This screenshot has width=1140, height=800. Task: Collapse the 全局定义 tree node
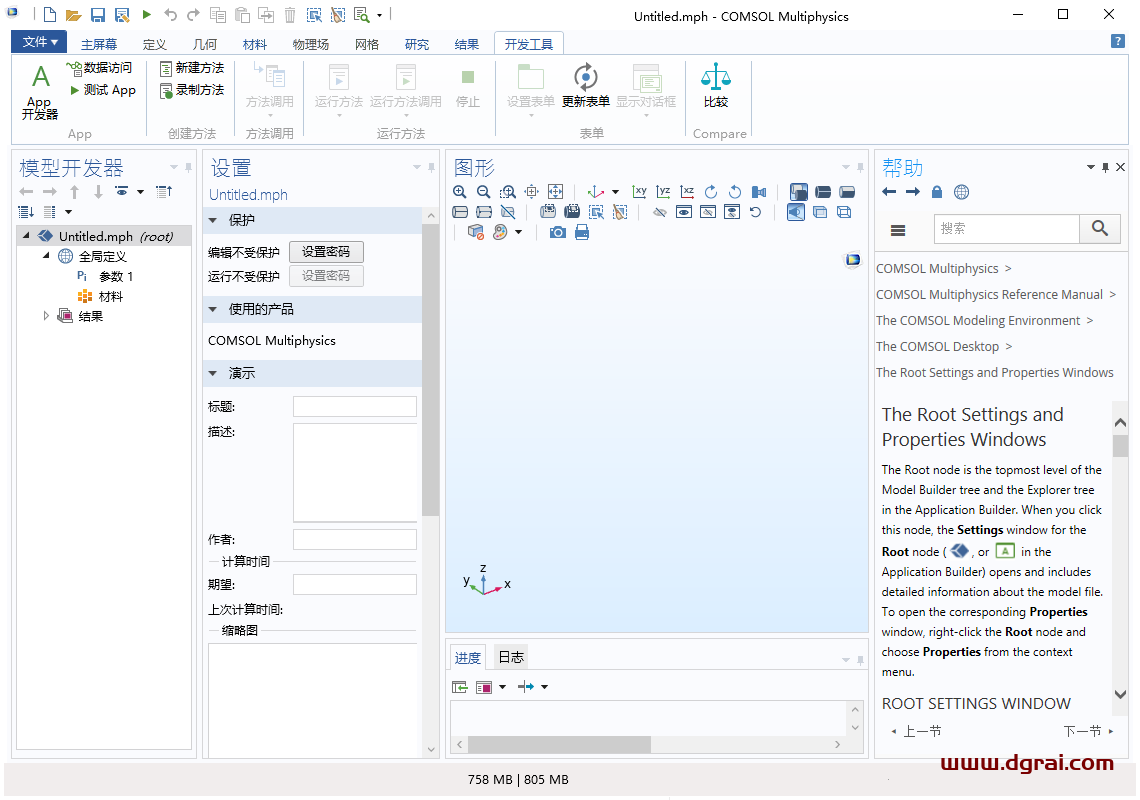coord(47,255)
